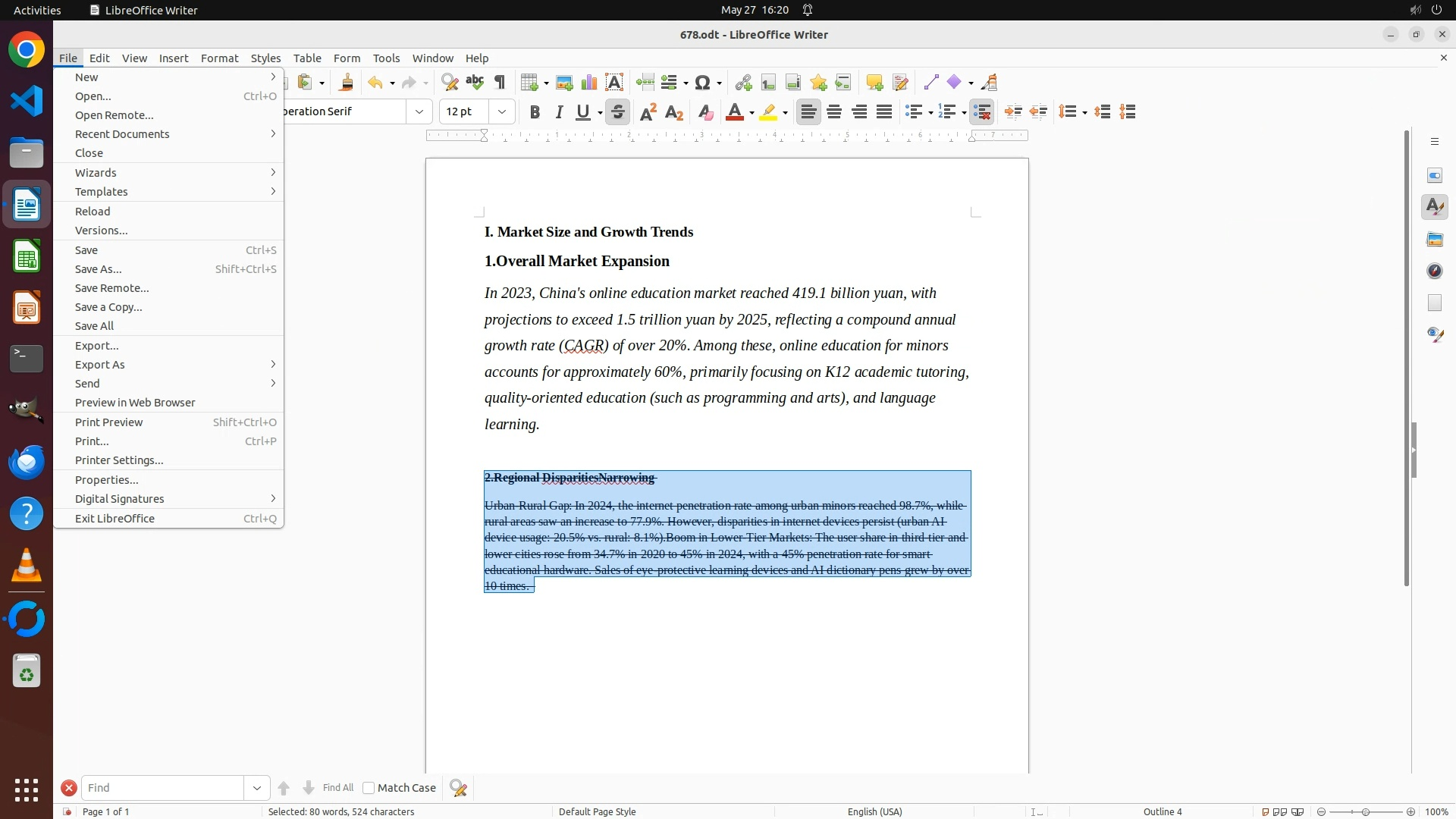1456x819 pixels.
Task: Click the Insert Hyperlink icon
Action: pos(743,83)
